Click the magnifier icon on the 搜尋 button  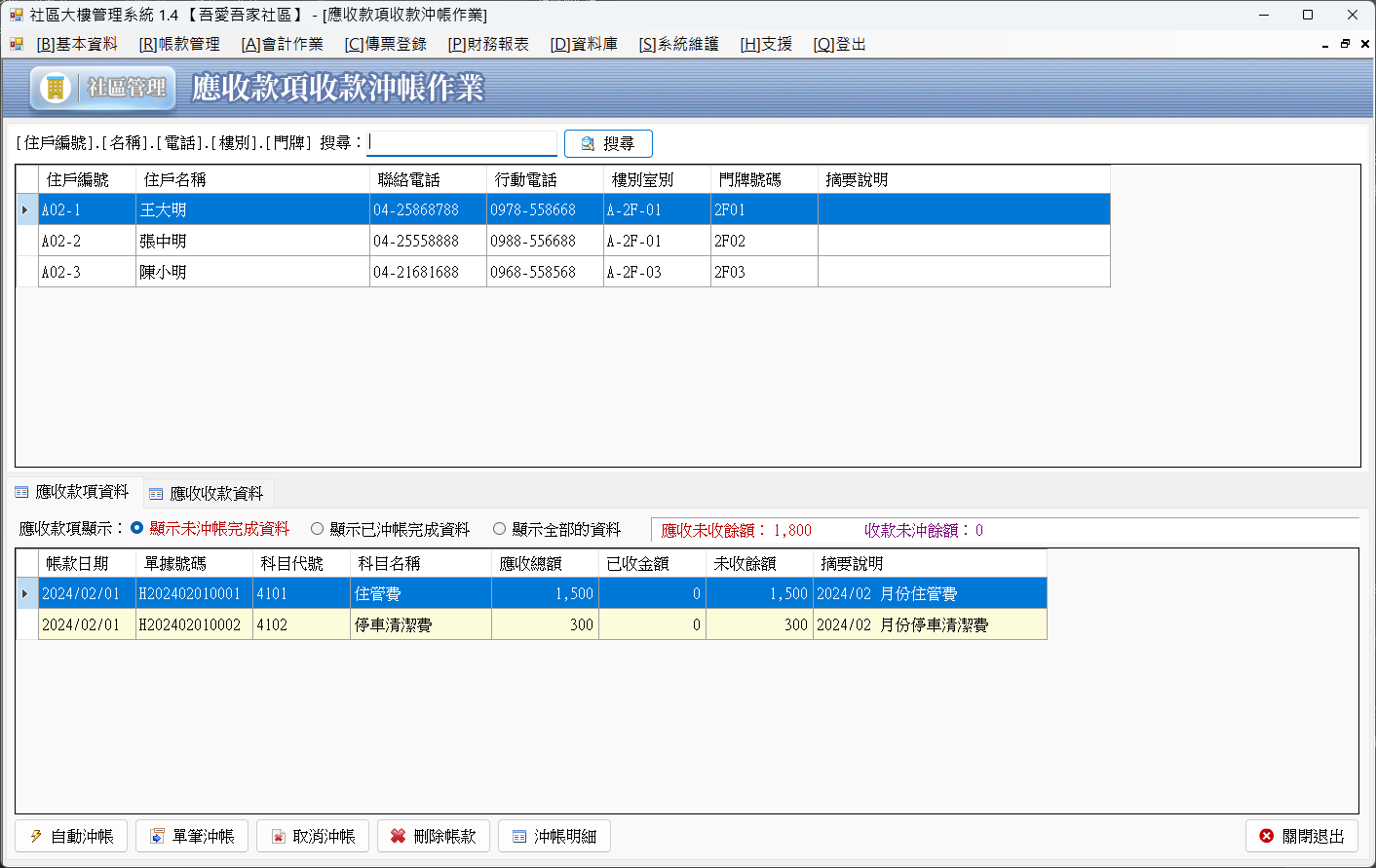click(x=588, y=144)
